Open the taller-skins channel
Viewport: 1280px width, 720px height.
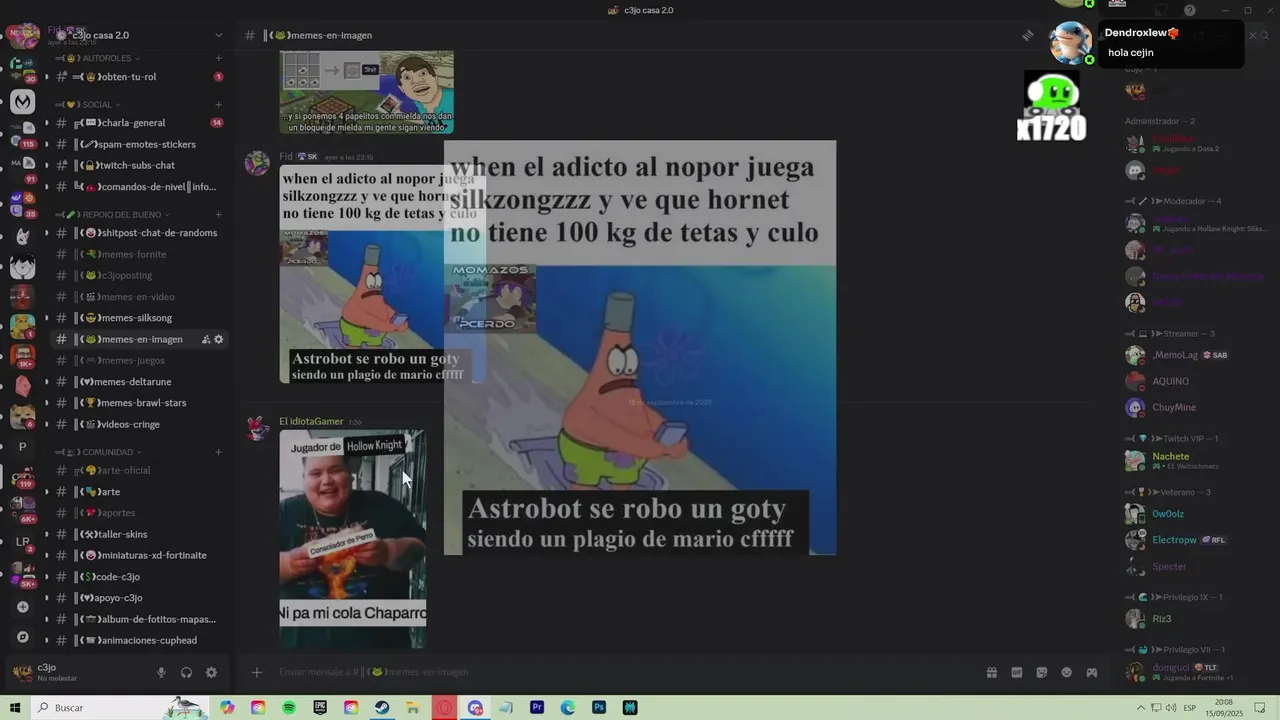tap(139, 534)
